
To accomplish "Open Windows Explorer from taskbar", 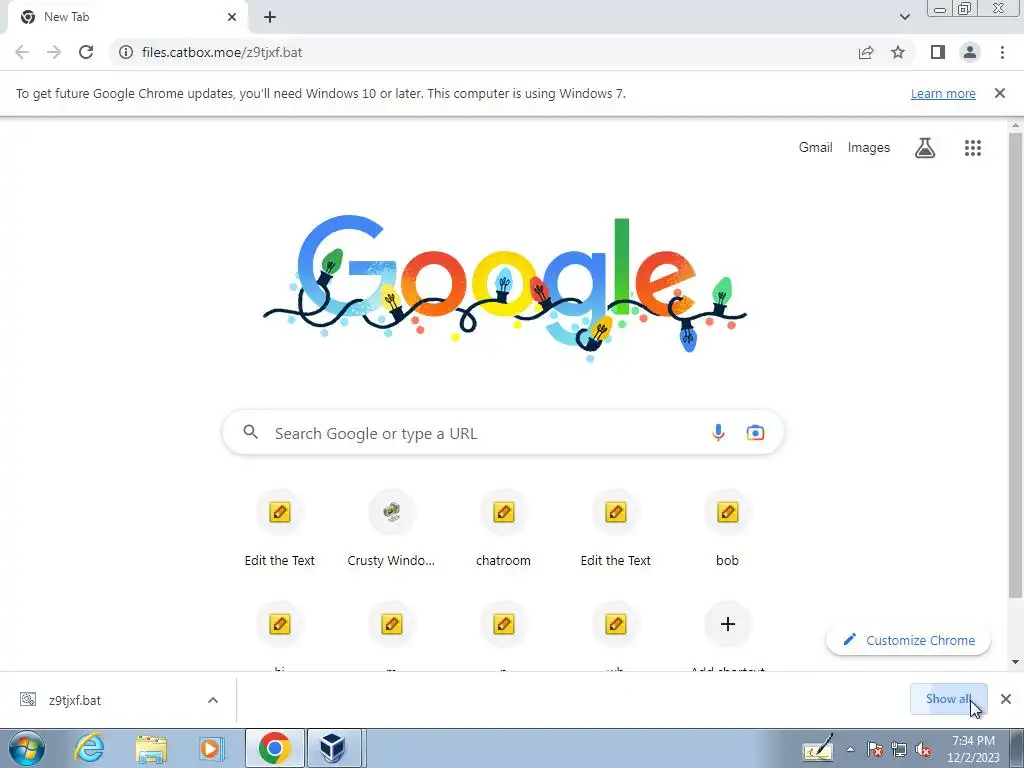I will (150, 748).
